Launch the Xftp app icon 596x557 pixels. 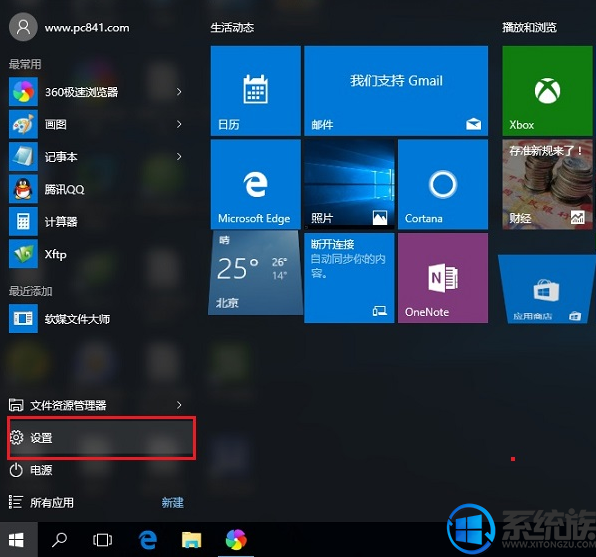click(23, 254)
